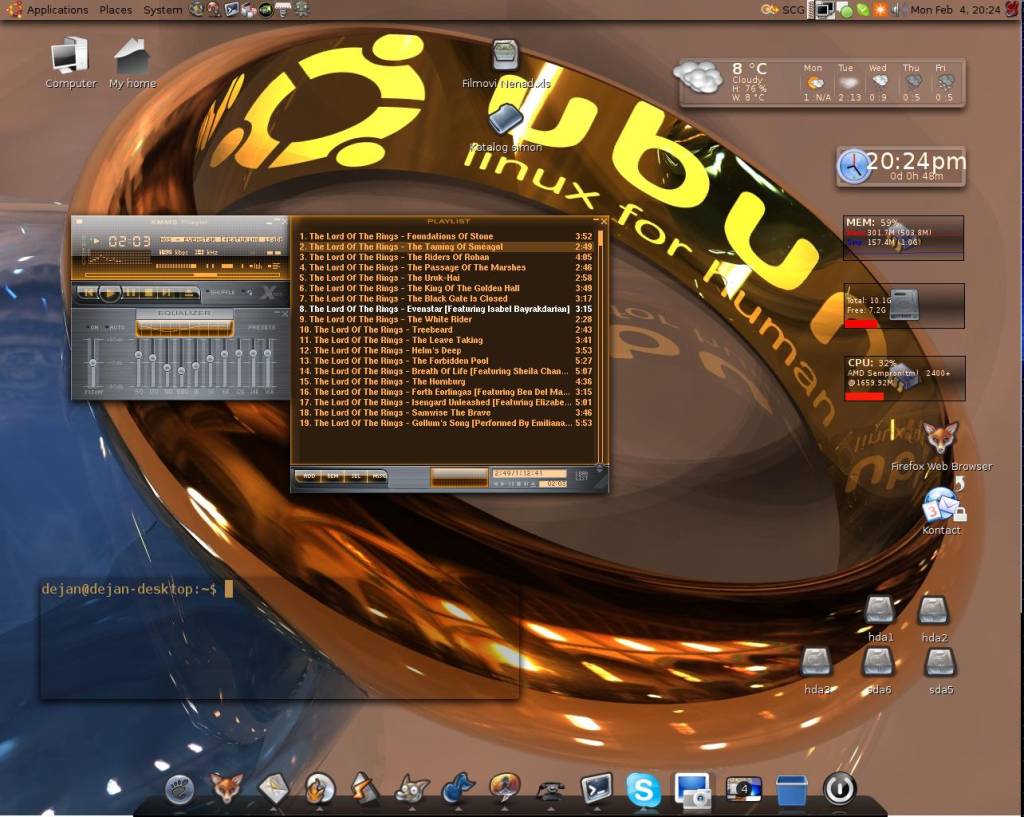Open the My home folder icon
The height and width of the screenshot is (817, 1024).
(133, 63)
